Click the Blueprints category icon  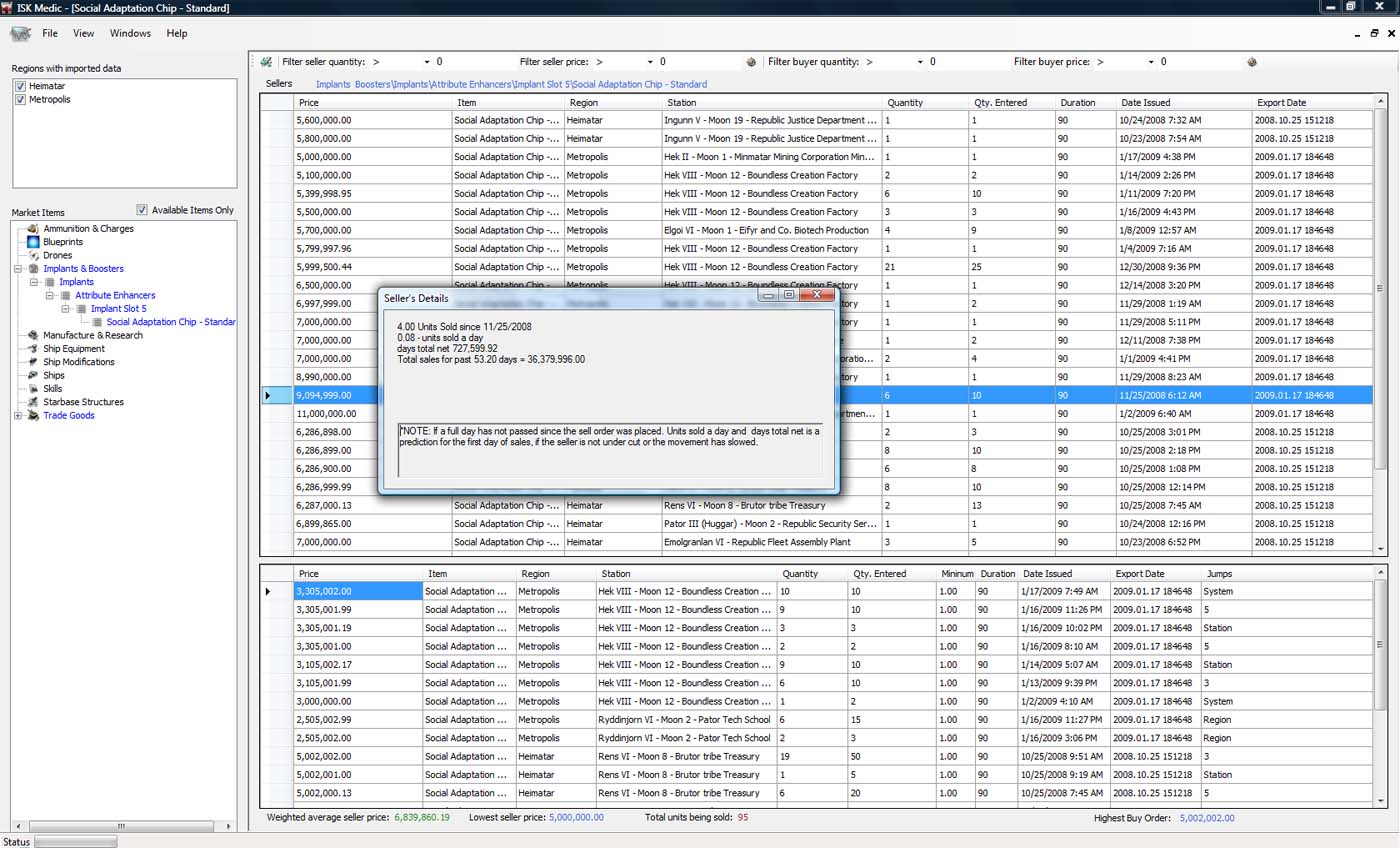point(33,242)
